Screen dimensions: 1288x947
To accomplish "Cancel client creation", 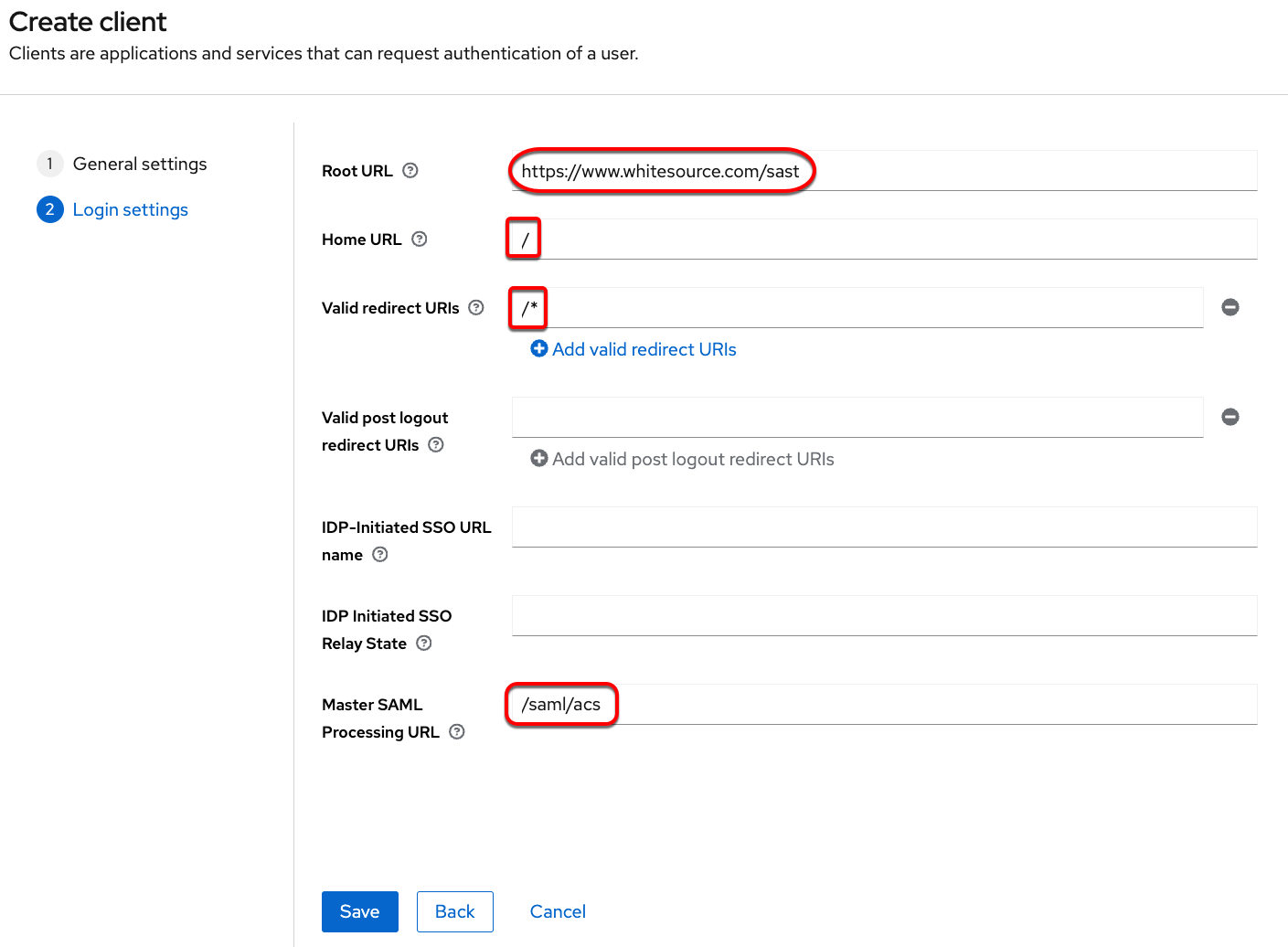I will tap(558, 911).
